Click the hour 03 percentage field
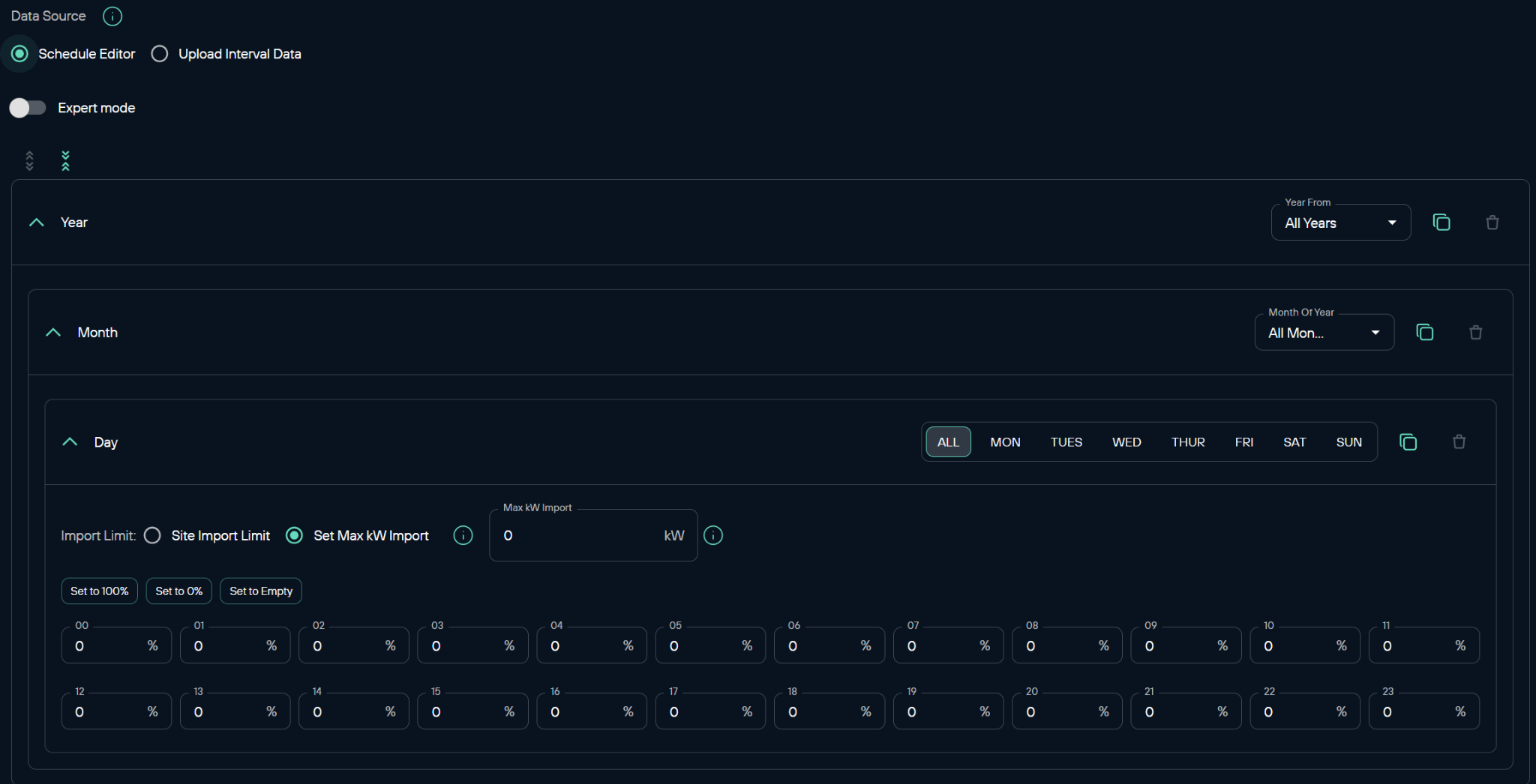 473,645
